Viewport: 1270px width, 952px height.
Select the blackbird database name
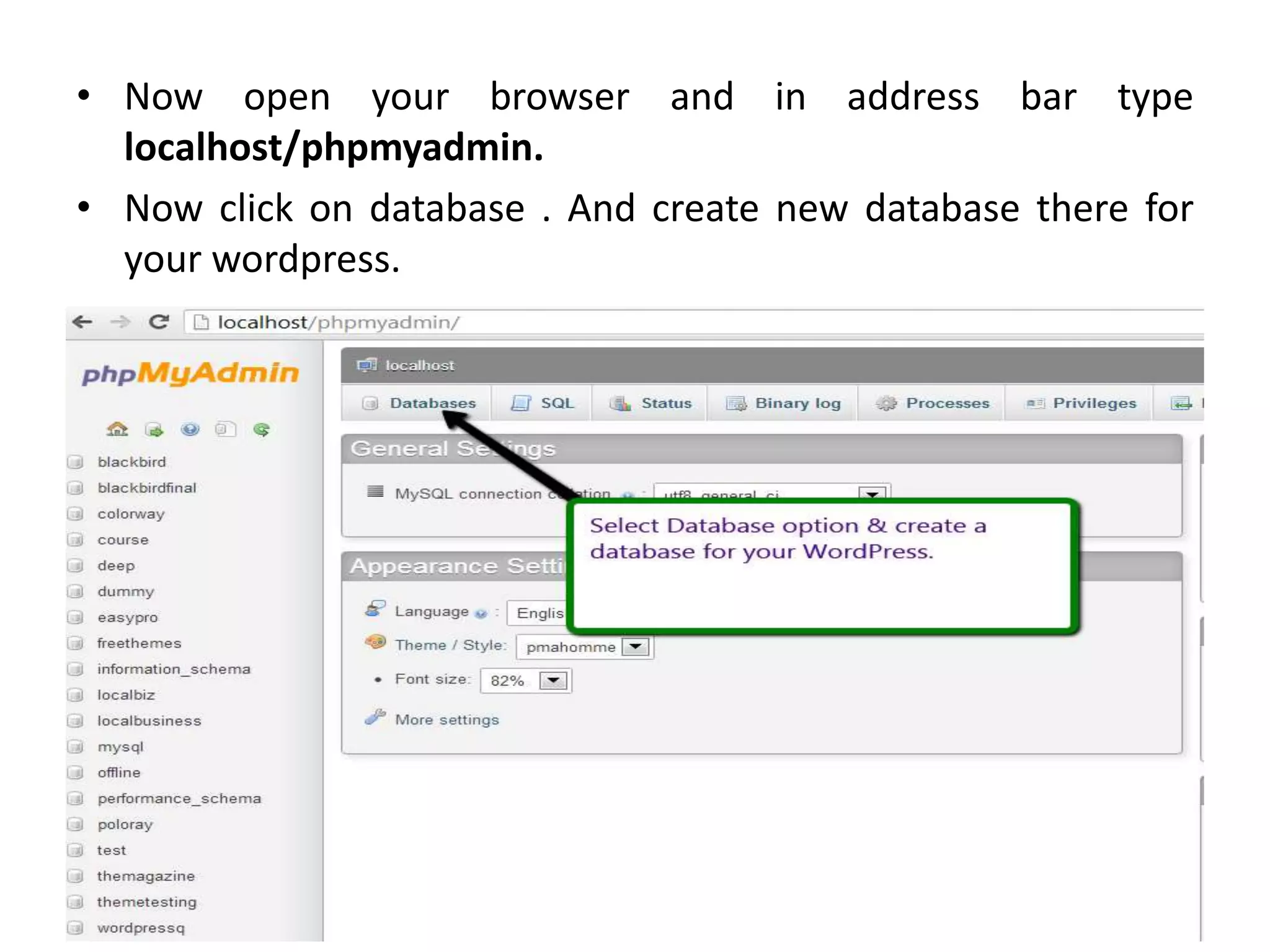tap(132, 462)
